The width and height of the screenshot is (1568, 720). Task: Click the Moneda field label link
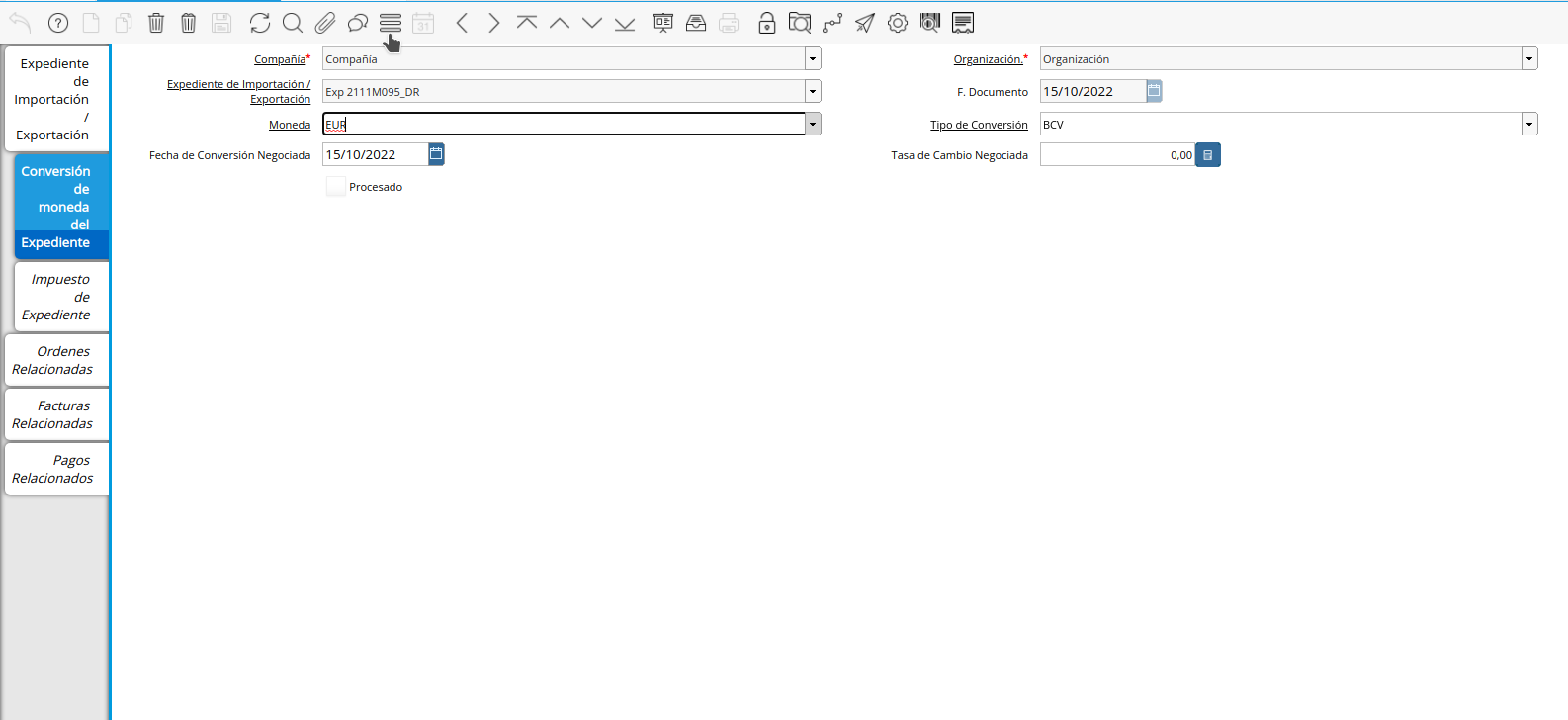pos(290,125)
